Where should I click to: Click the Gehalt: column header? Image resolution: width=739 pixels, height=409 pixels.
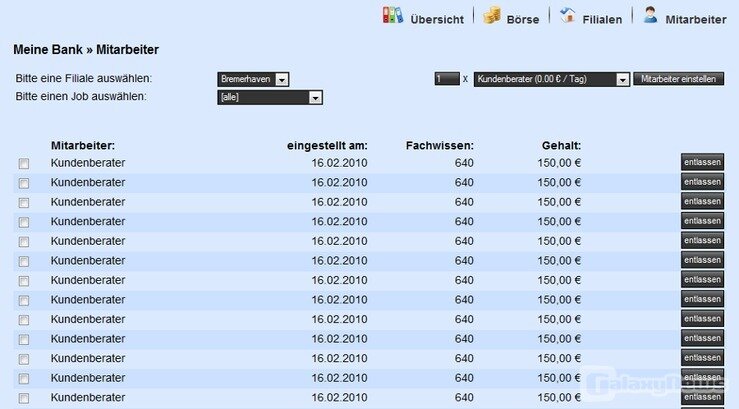[x=561, y=146]
